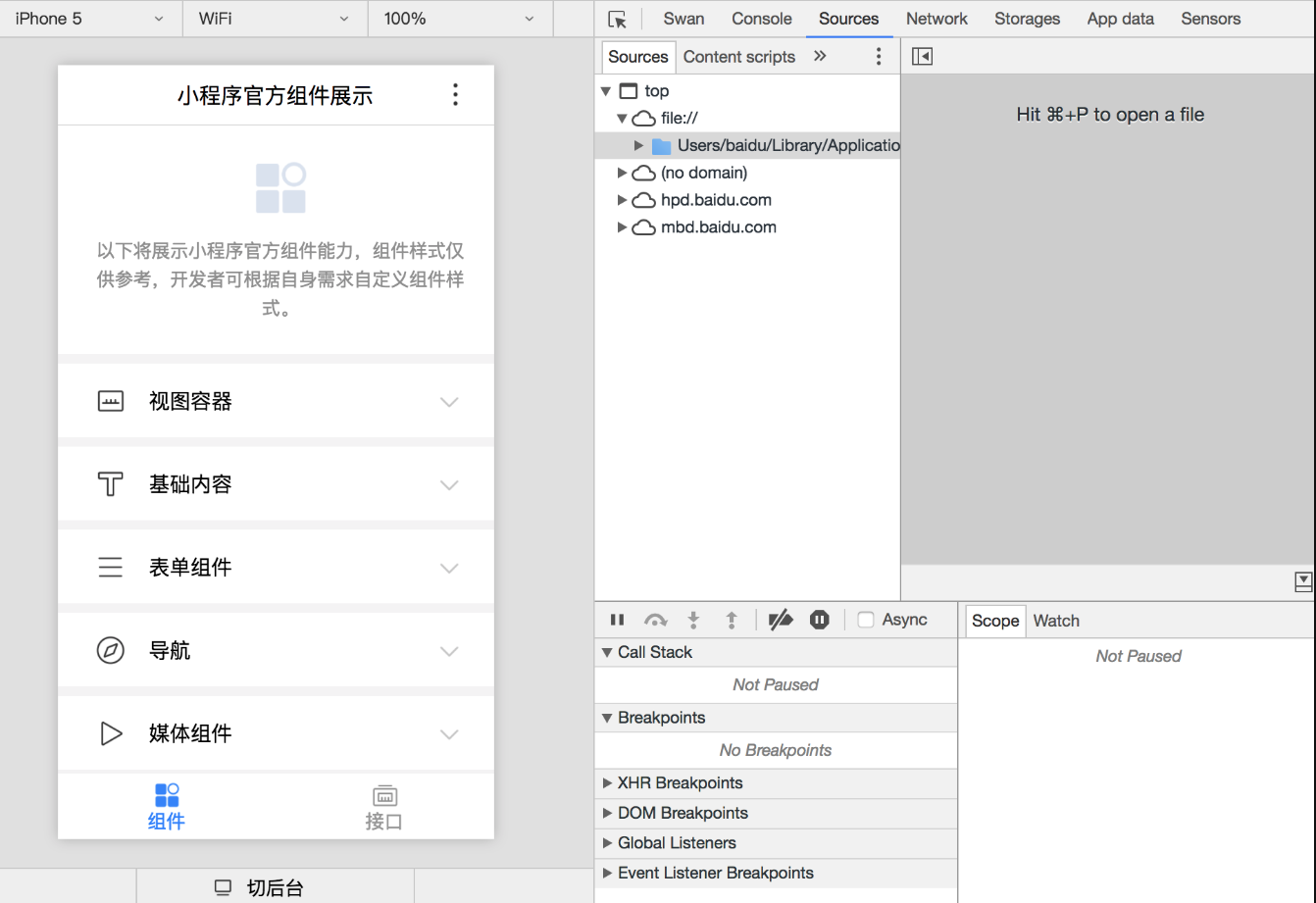Click the inspect element cursor icon

coord(617,19)
